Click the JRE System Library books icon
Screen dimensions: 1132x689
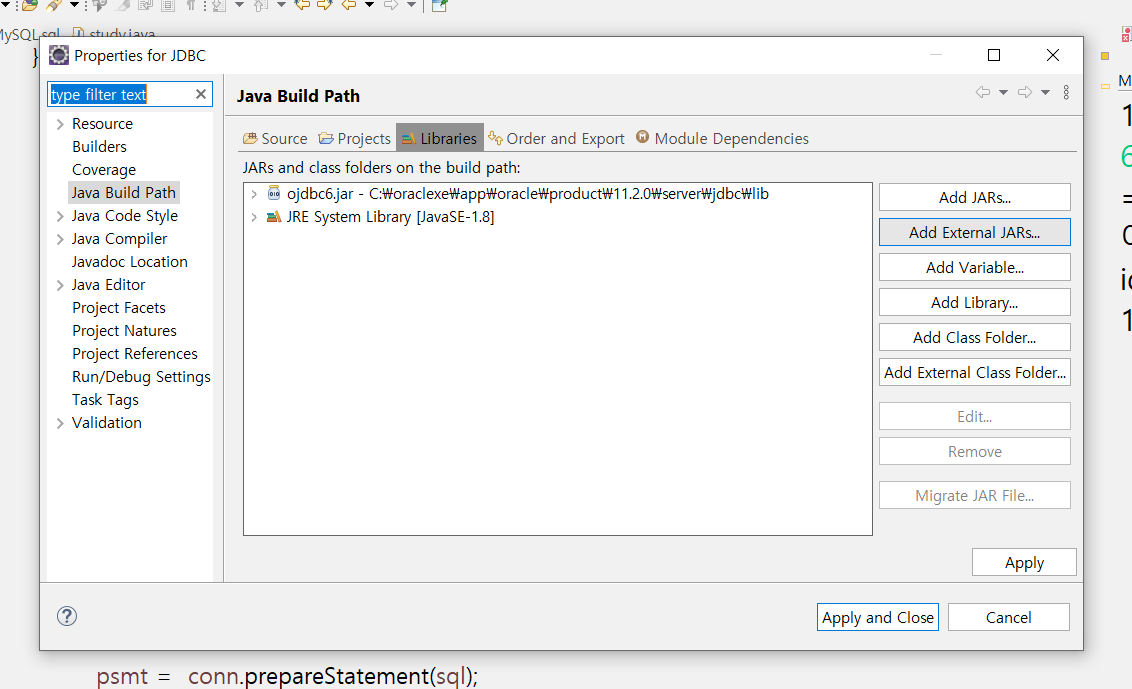(x=274, y=217)
